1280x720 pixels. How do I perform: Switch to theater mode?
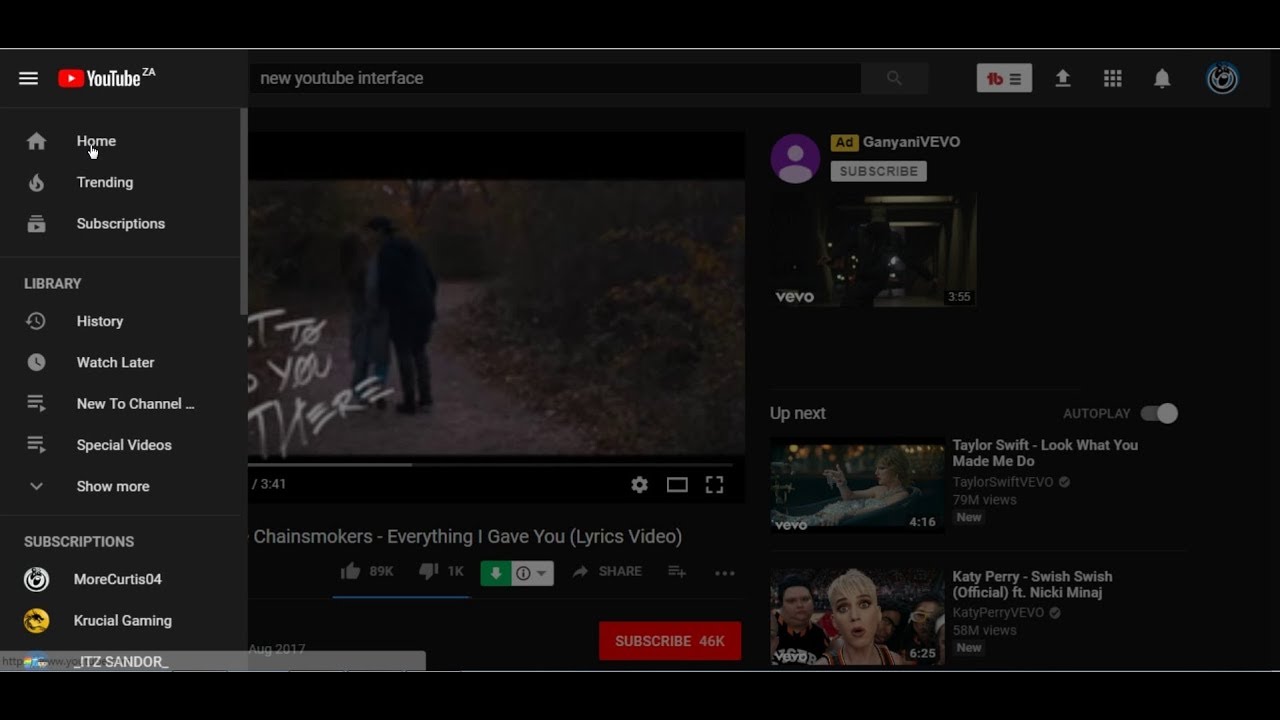[x=677, y=485]
